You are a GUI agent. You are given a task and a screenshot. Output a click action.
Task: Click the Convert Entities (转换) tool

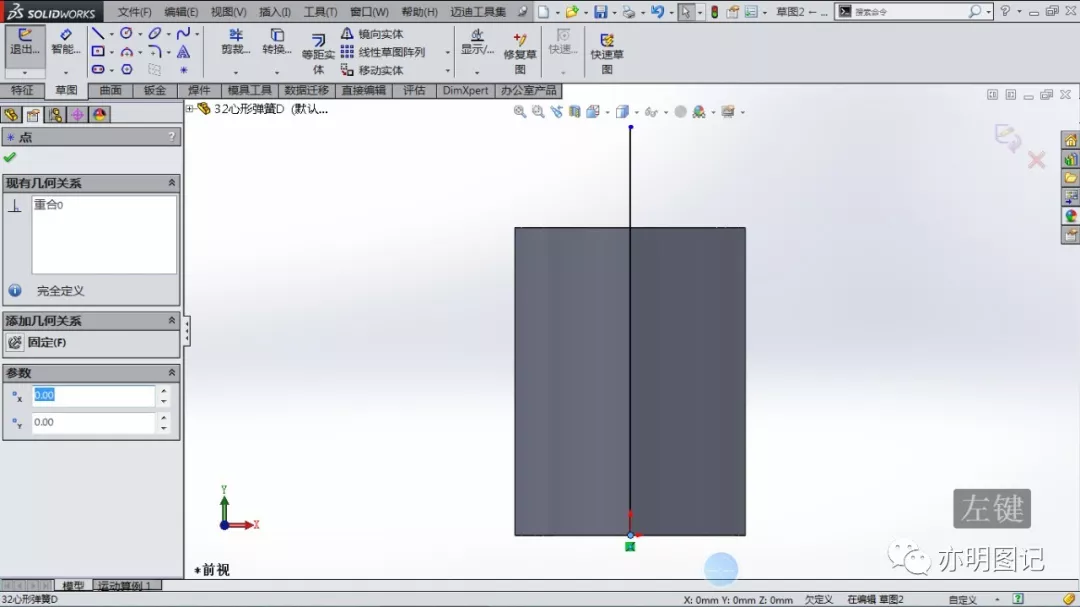pos(277,42)
